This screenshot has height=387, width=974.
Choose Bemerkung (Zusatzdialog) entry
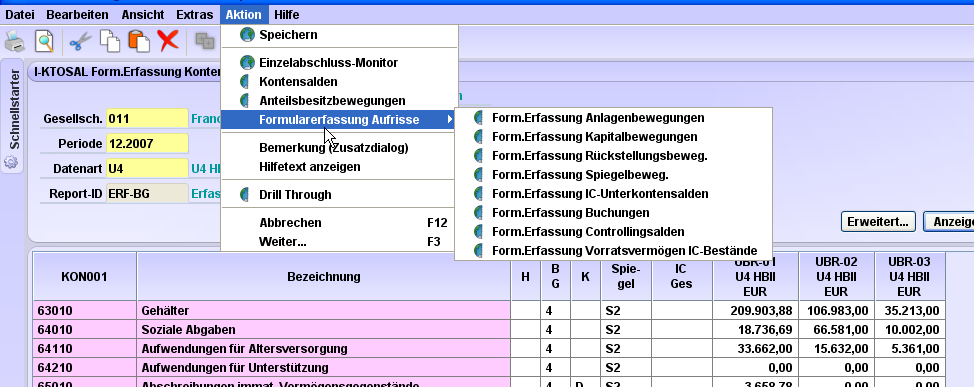339,148
